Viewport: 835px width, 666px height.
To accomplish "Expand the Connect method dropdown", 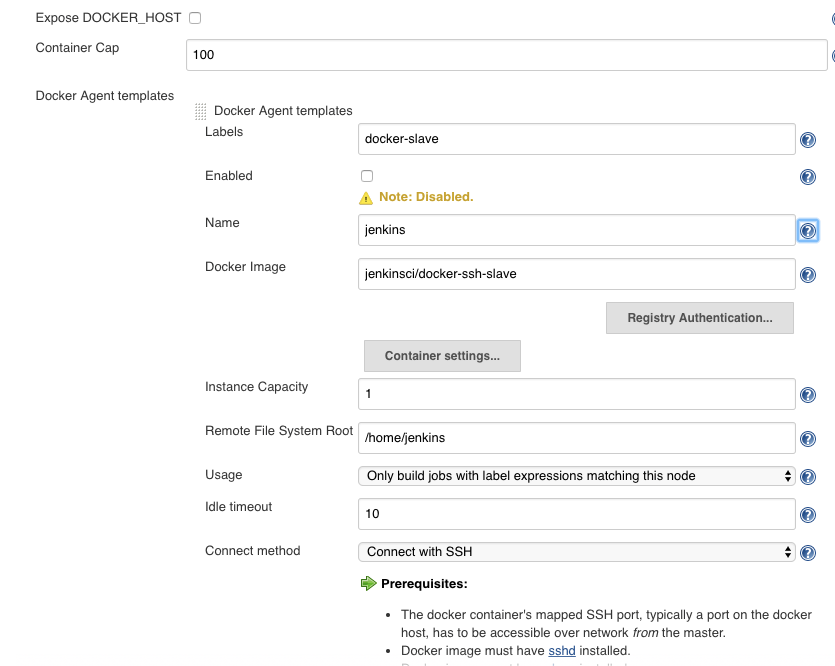I will (576, 552).
